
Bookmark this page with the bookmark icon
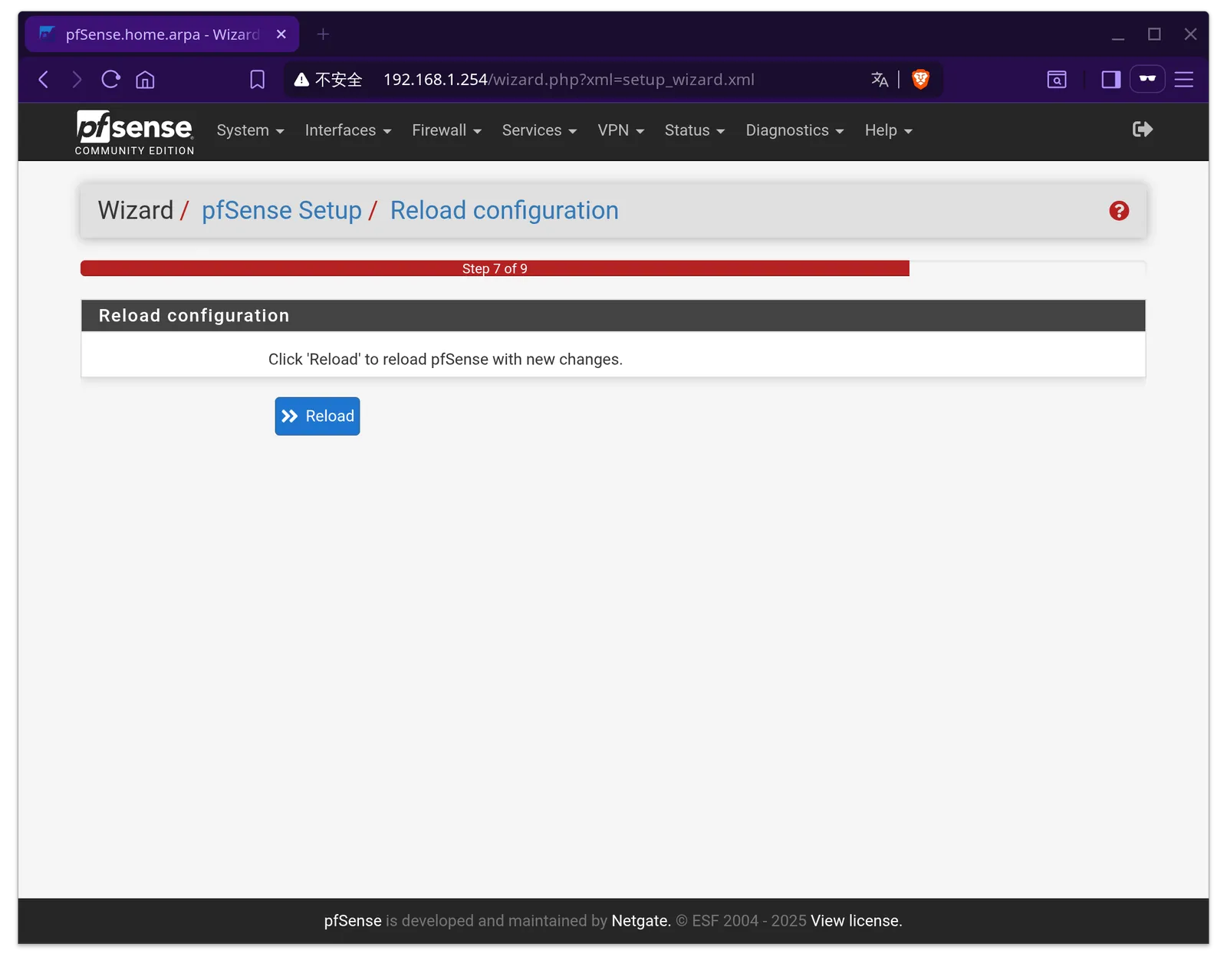pos(258,80)
